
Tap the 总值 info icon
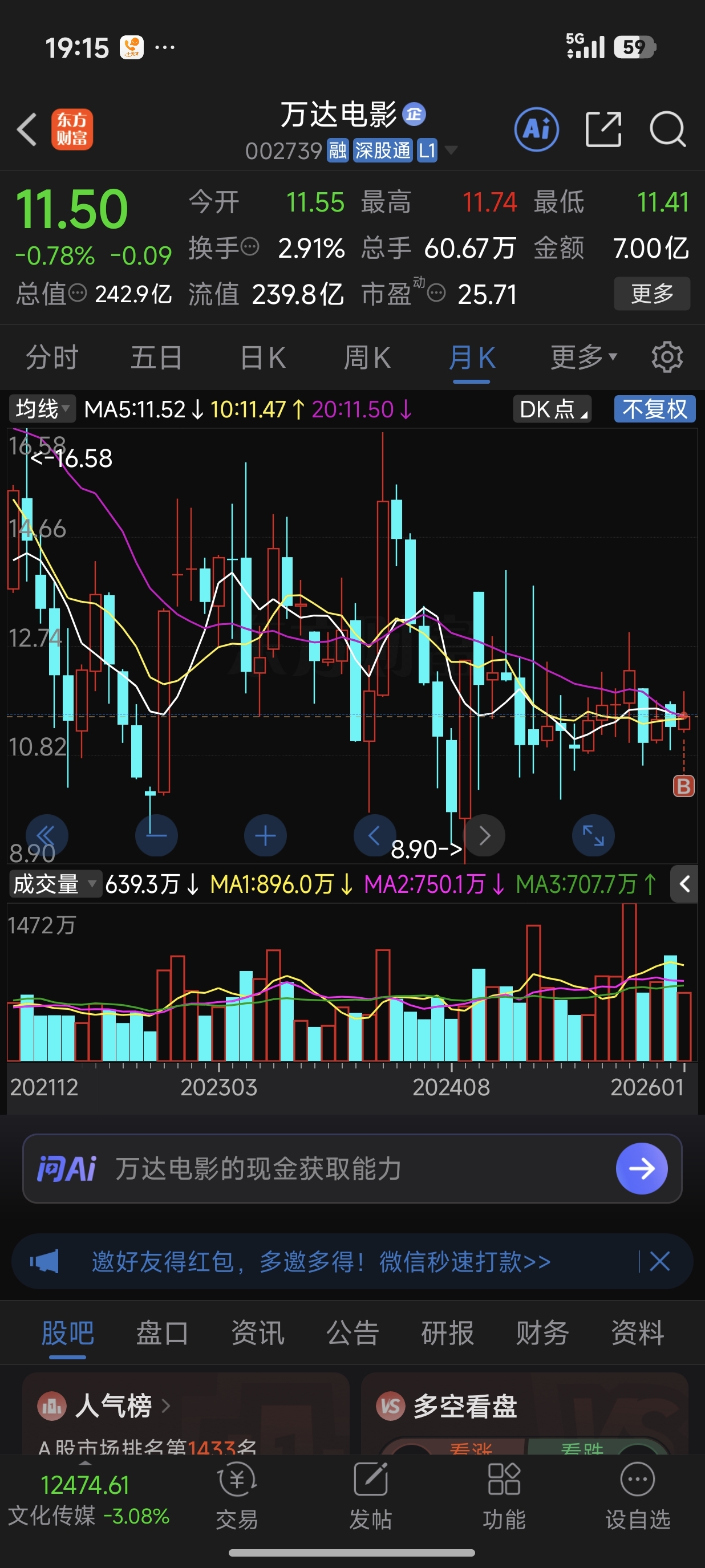pos(78,294)
